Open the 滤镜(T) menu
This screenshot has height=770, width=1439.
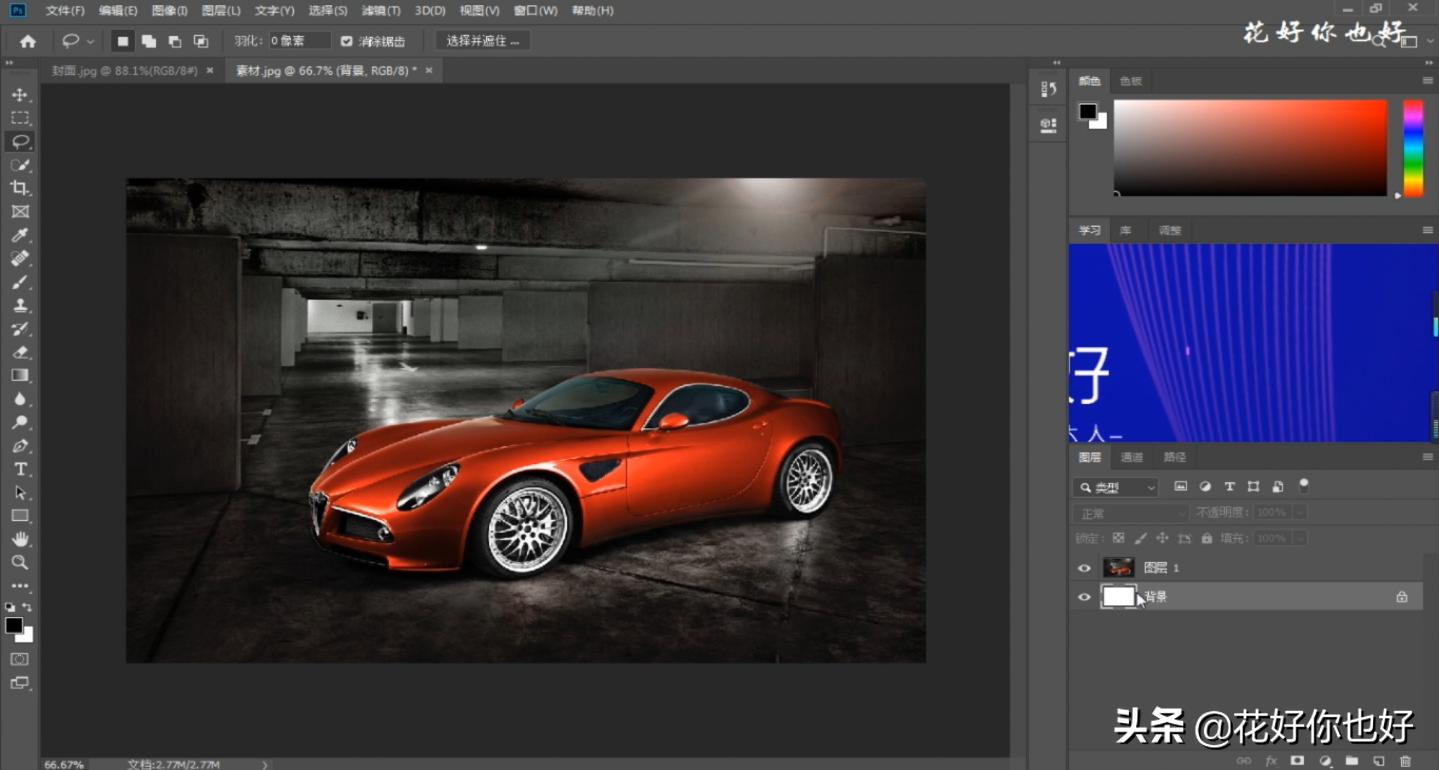(x=380, y=10)
